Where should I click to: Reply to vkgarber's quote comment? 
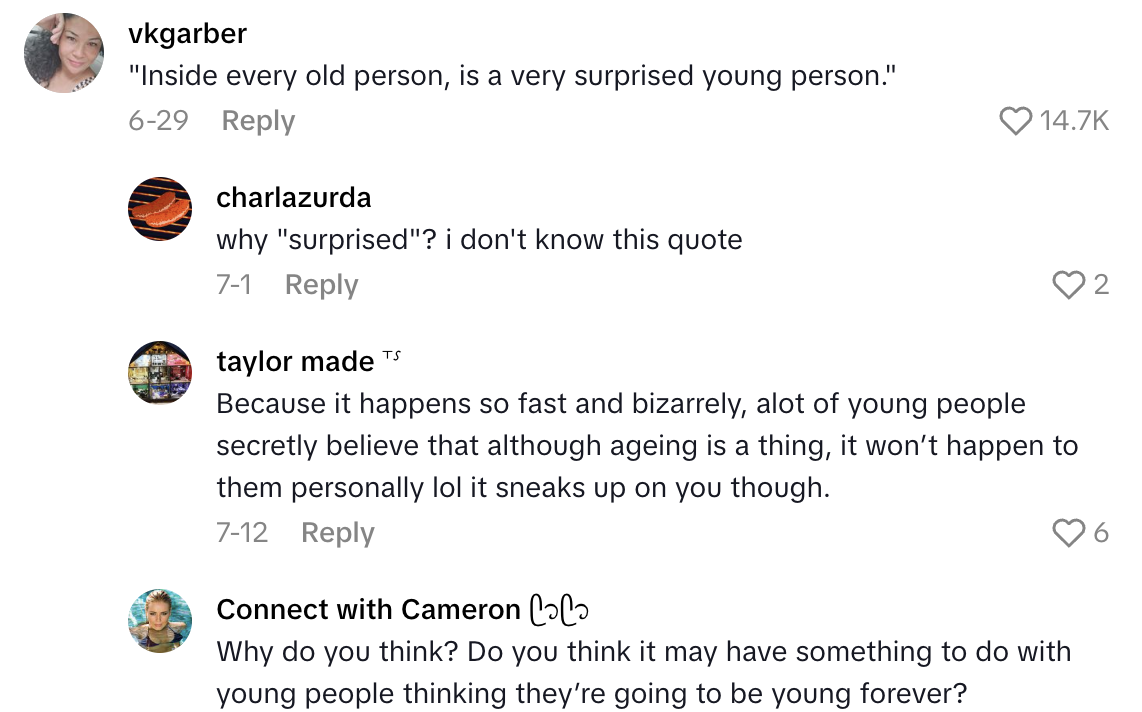(x=258, y=121)
